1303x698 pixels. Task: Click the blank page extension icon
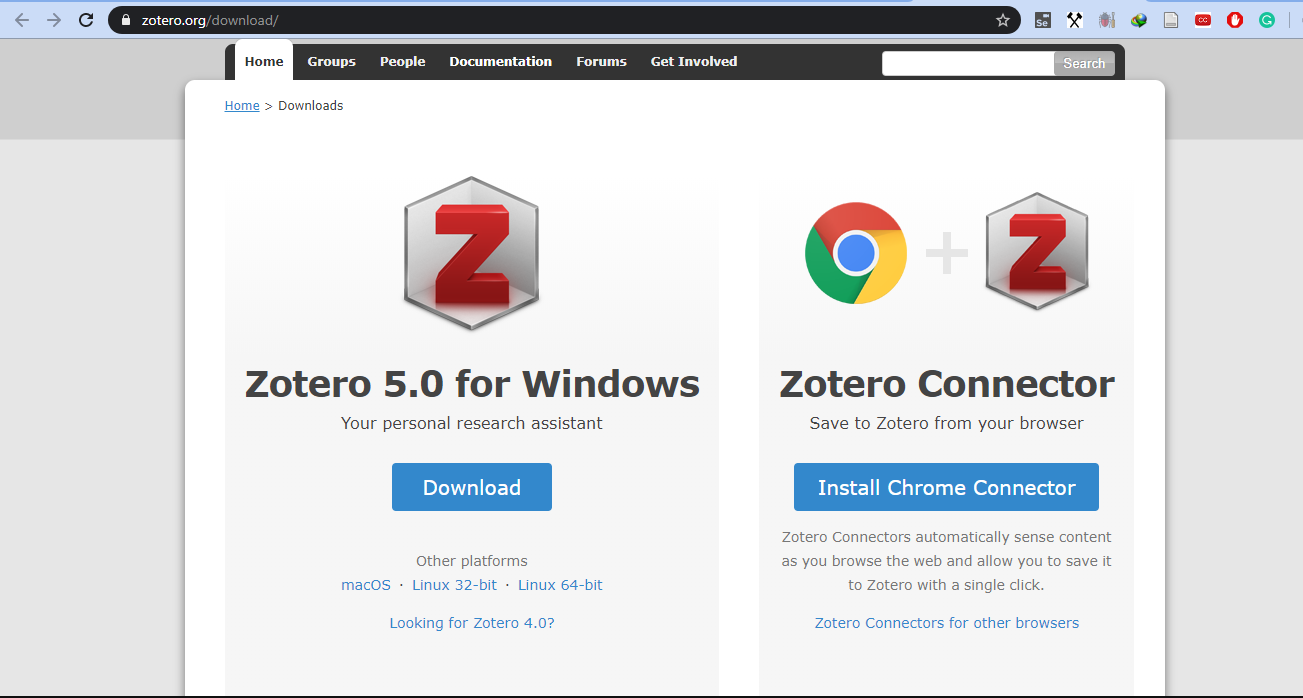coord(1171,20)
